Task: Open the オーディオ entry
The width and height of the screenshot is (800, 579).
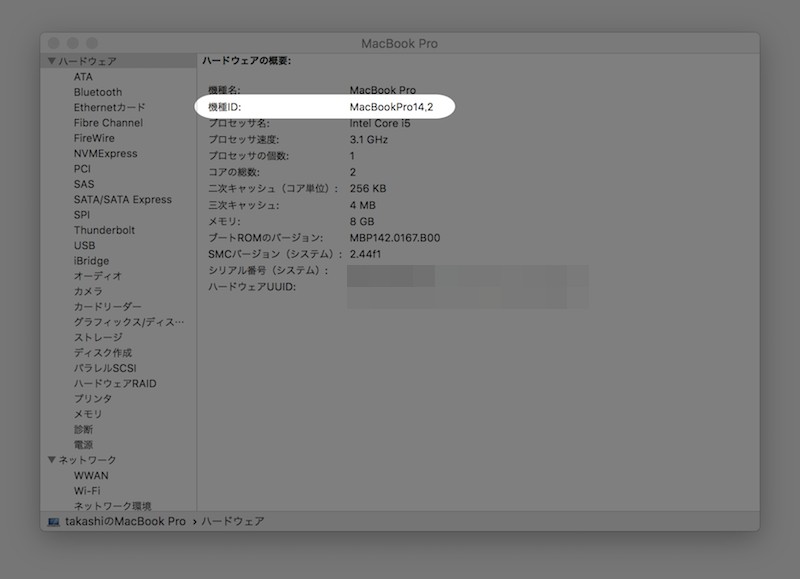Action: point(98,276)
